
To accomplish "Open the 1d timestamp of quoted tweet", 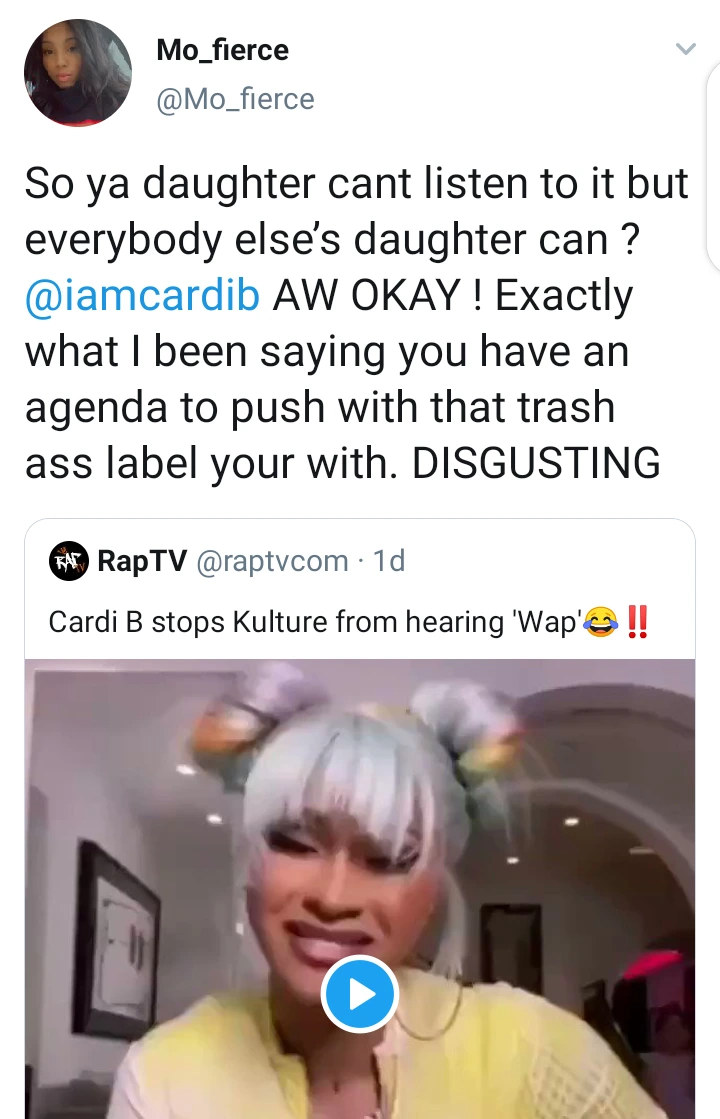I will [390, 561].
